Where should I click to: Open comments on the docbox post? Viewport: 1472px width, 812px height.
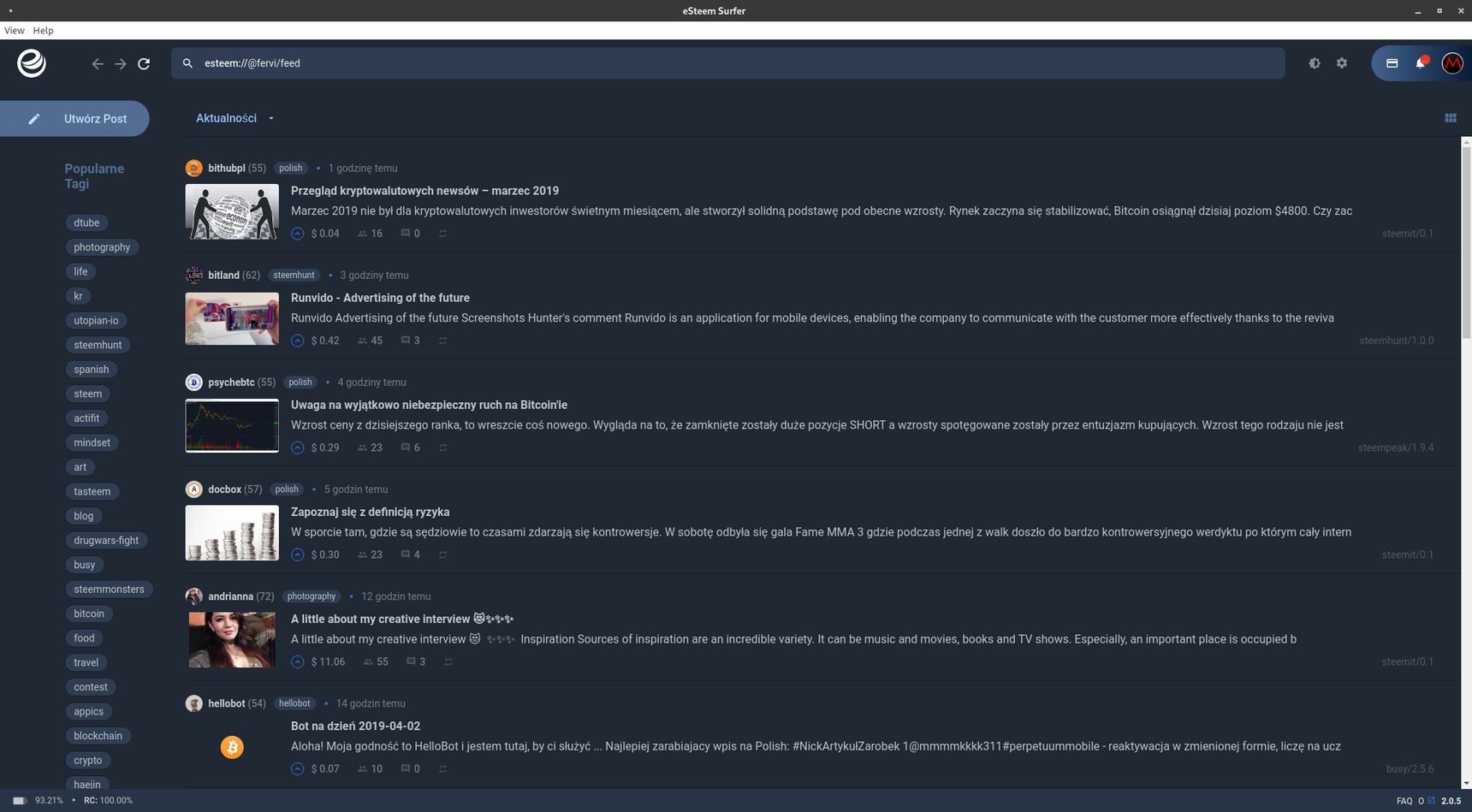tap(410, 554)
